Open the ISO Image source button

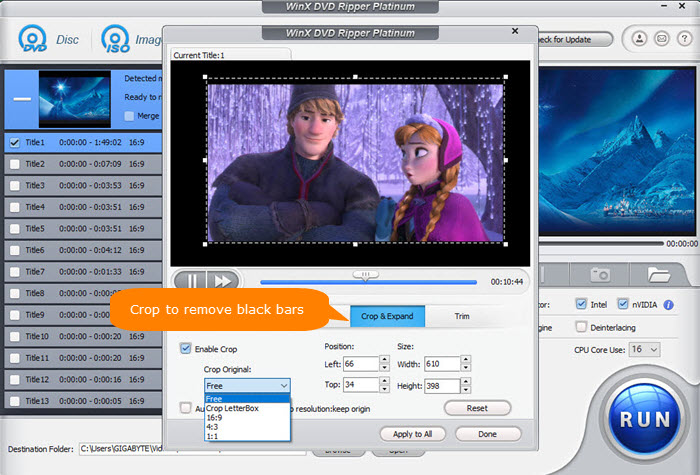131,39
